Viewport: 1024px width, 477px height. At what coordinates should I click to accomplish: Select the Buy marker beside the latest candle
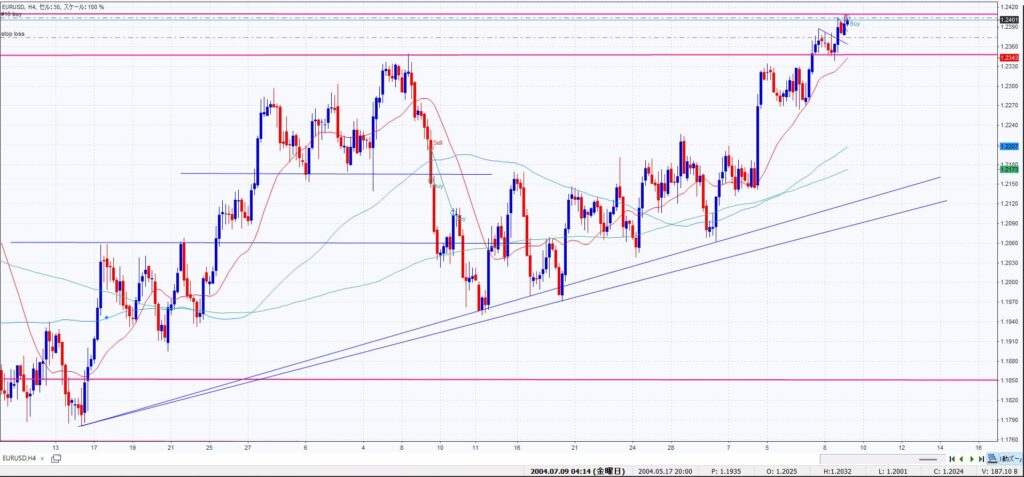pyautogui.click(x=855, y=23)
